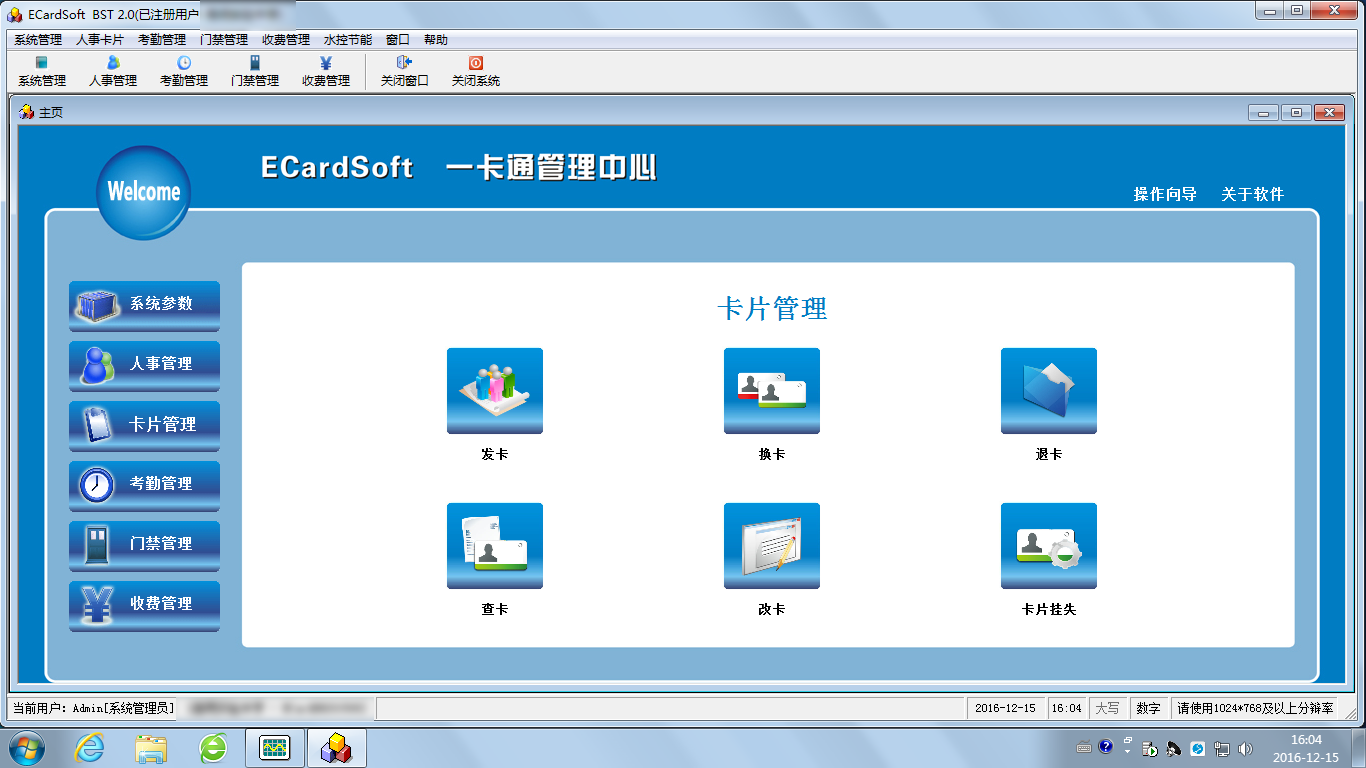Restore the 主页 child window
This screenshot has width=1366, height=768.
(1296, 112)
